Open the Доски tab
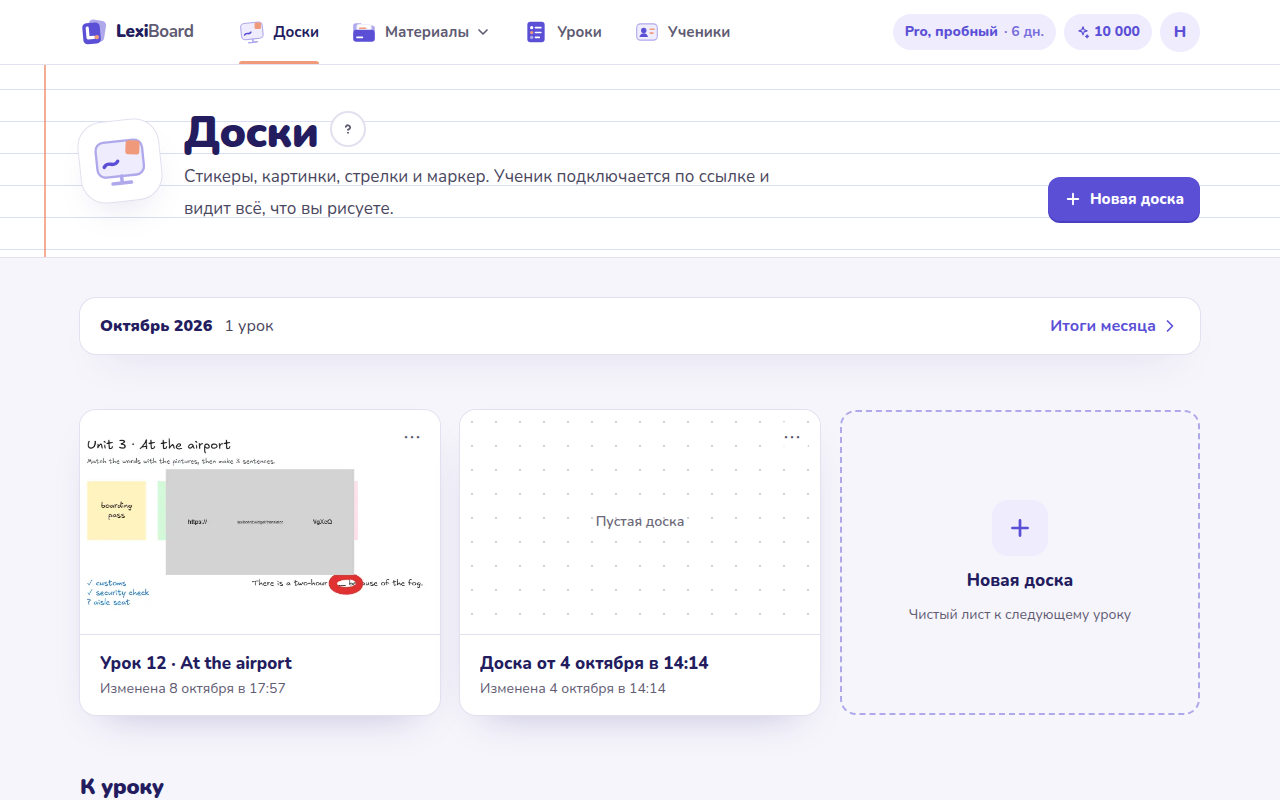The width and height of the screenshot is (1280, 800). 279,32
